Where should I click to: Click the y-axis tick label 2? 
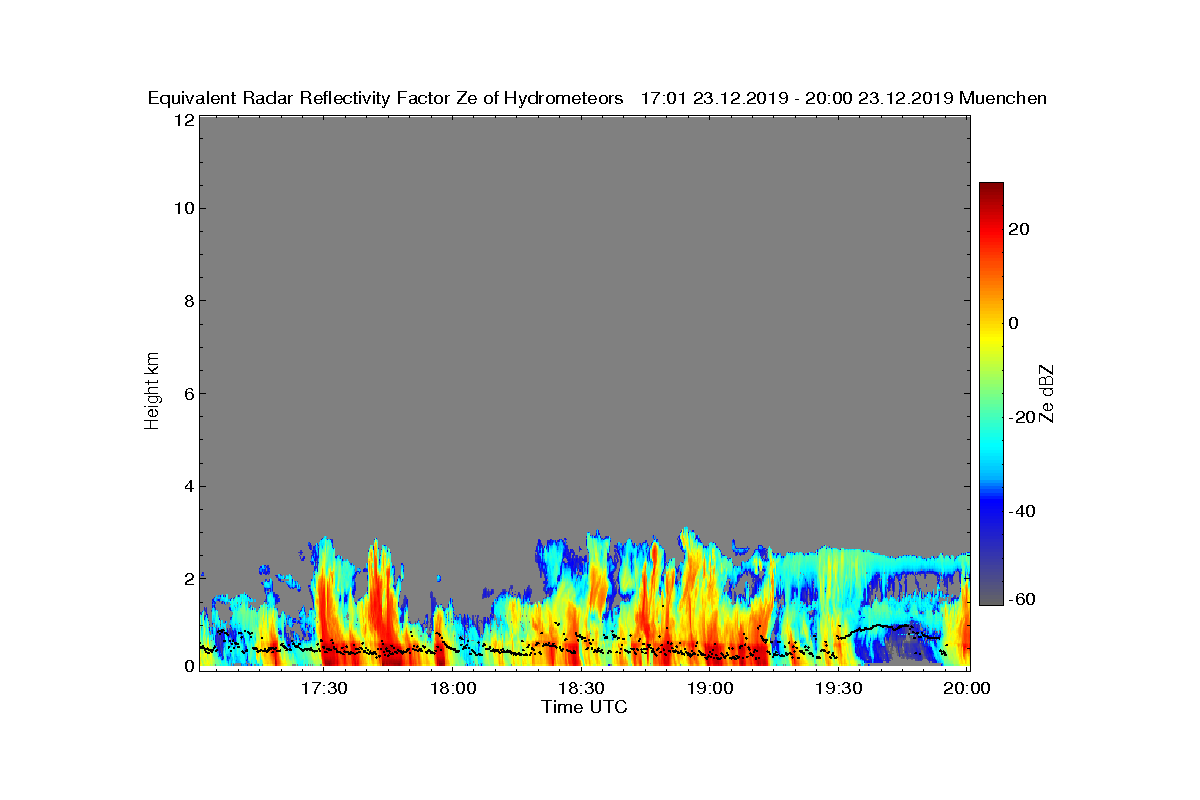[187, 579]
